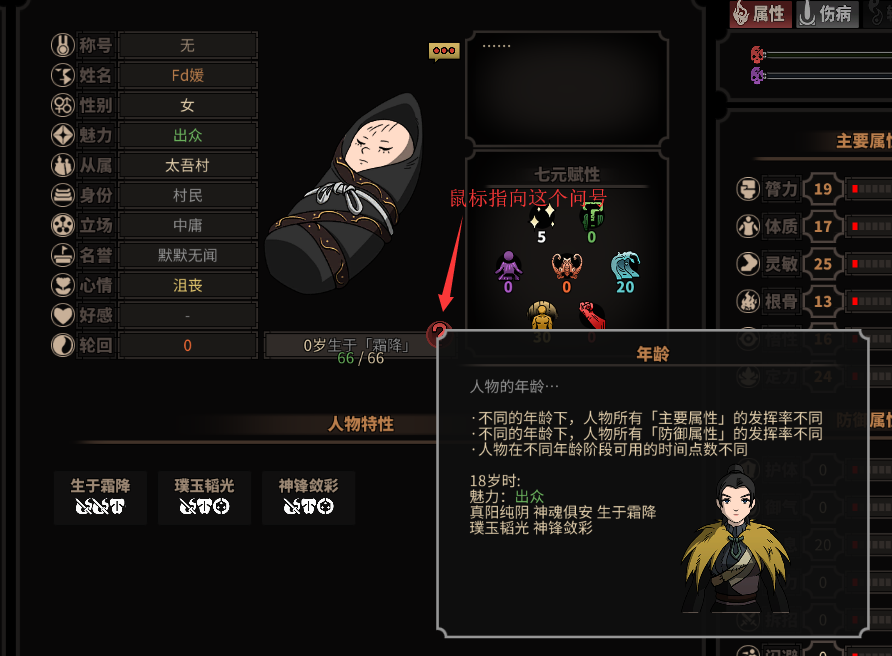Click the purple figure element icon
Viewport: 892px width, 656px height.
click(x=508, y=266)
